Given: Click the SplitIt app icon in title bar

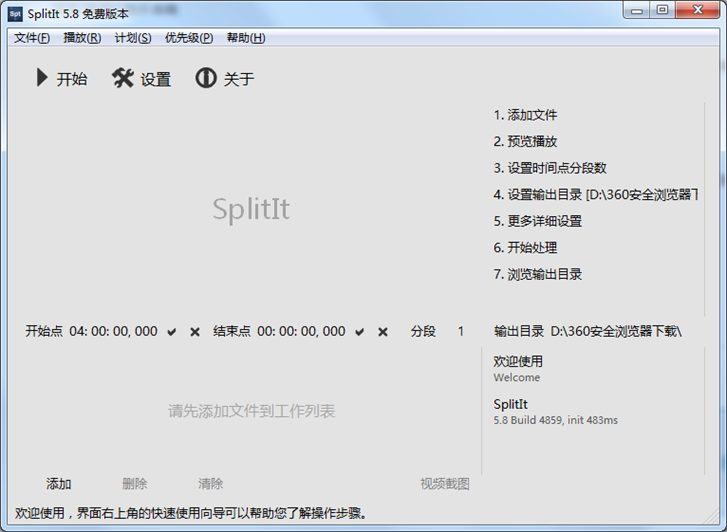Looking at the screenshot, I should pos(15,14).
